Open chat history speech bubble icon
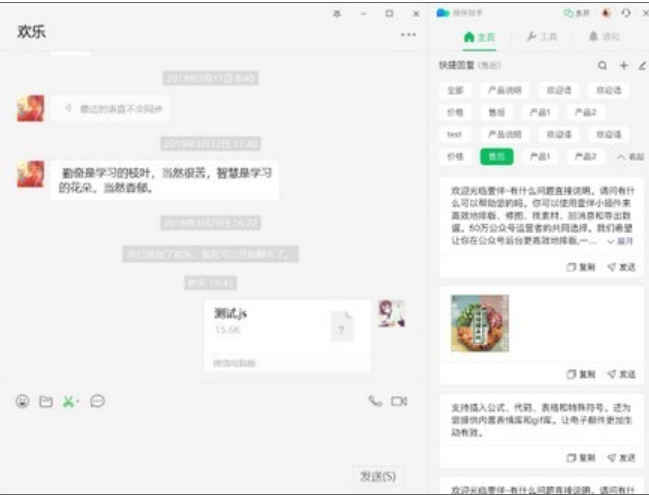This screenshot has height=495, width=649. click(x=98, y=401)
